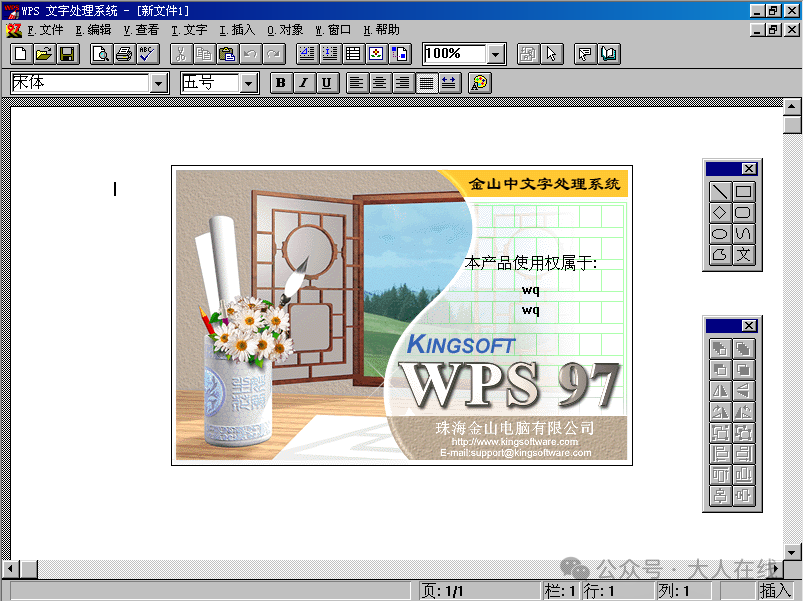The width and height of the screenshot is (803, 601).
Task: Print the document with the printer icon
Action: (124, 54)
